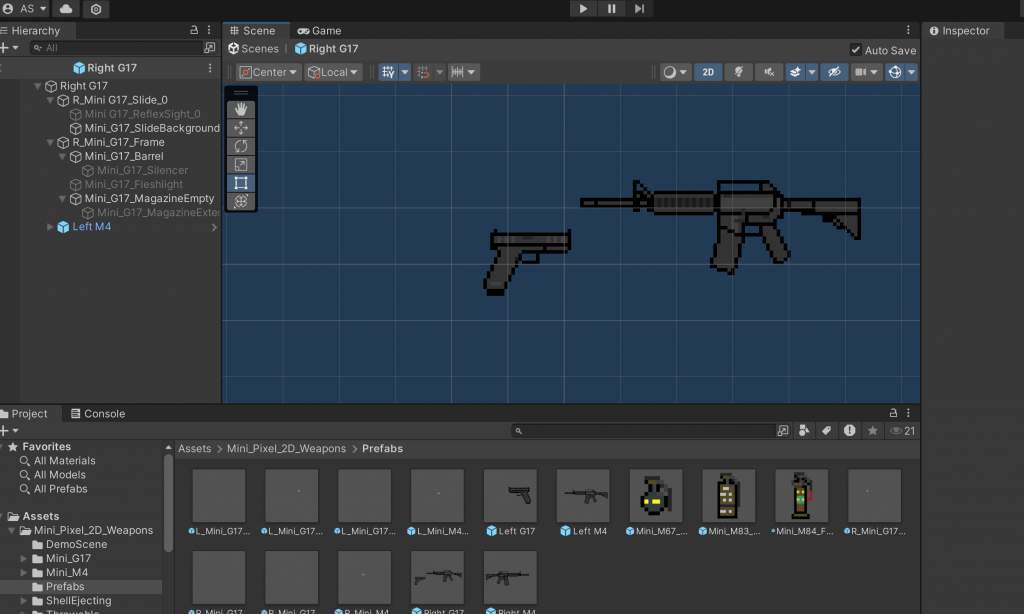Select the Transform tool
Image resolution: width=1024 pixels, height=614 pixels.
pyautogui.click(x=241, y=201)
